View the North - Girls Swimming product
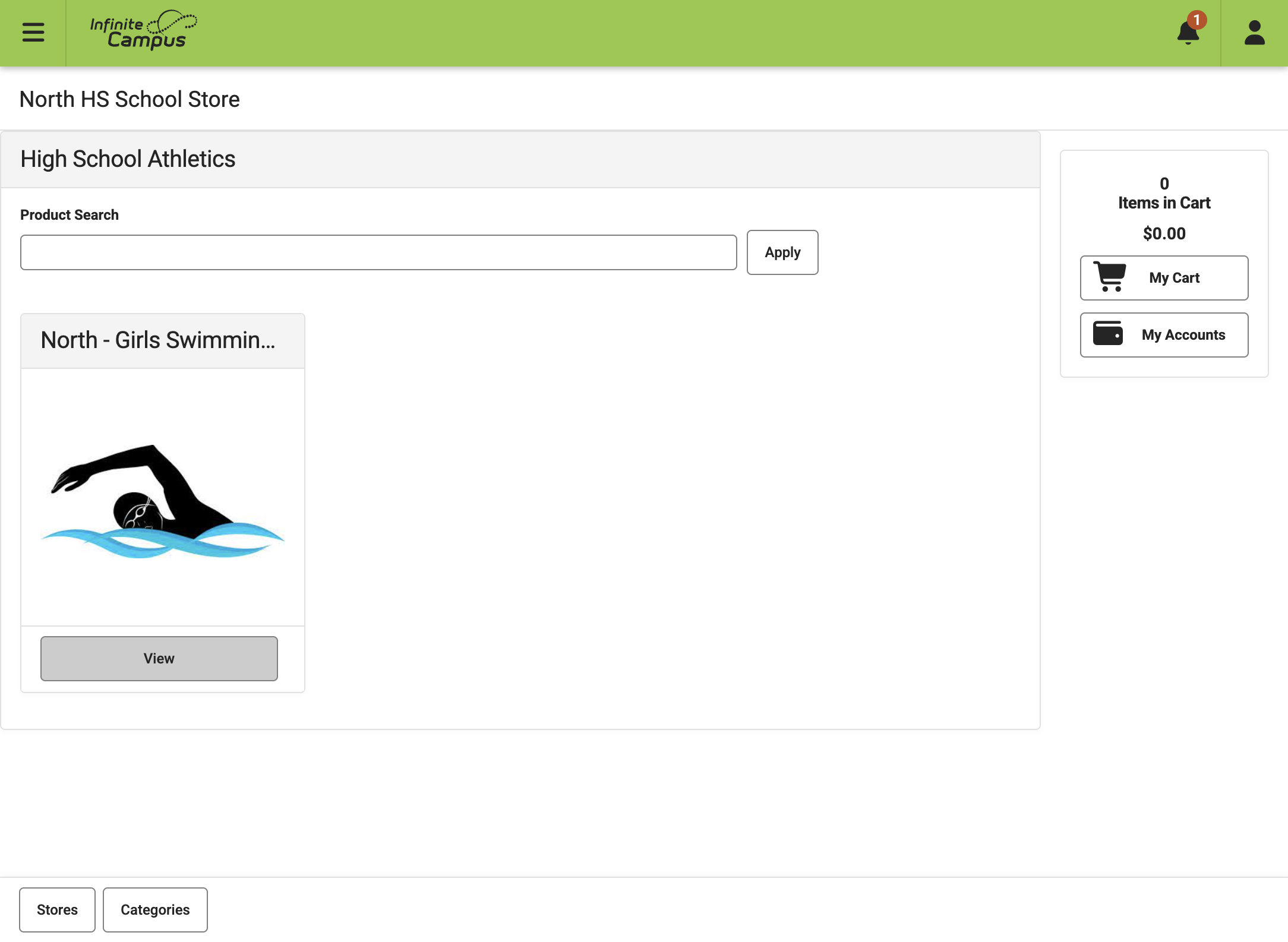The width and height of the screenshot is (1288, 942). pyautogui.click(x=159, y=659)
